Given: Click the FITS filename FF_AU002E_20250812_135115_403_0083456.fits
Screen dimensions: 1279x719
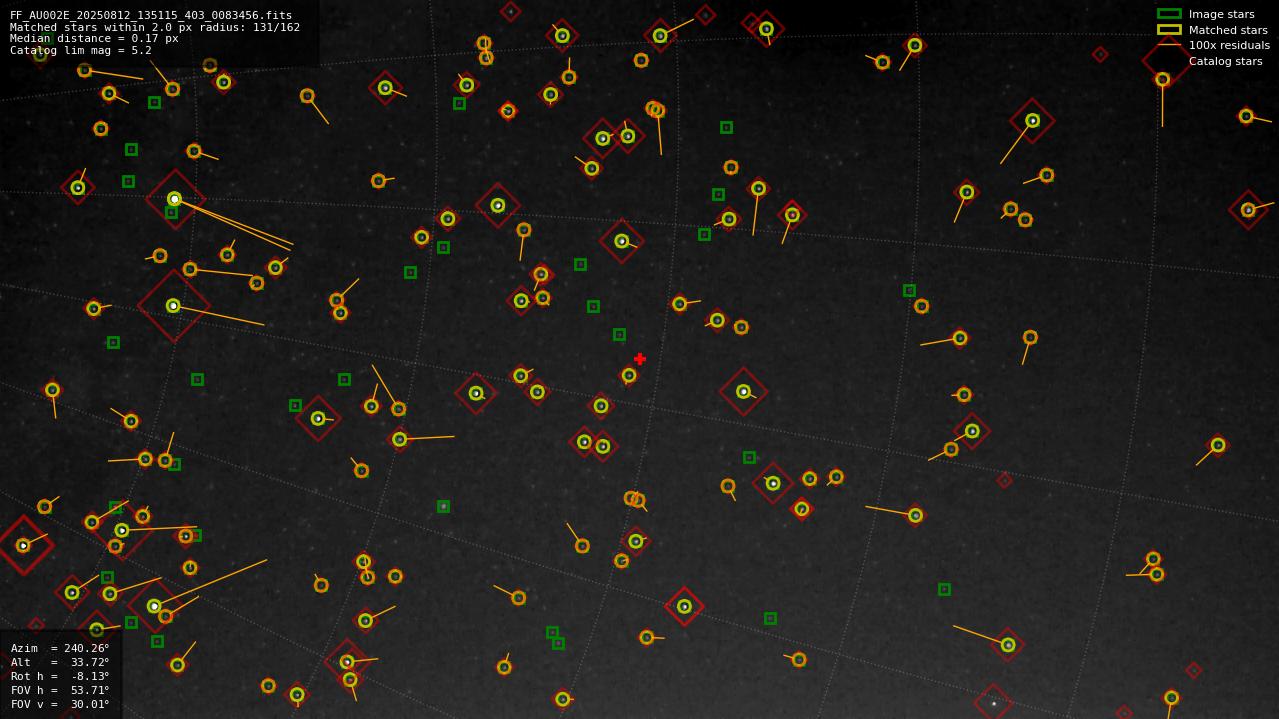Looking at the screenshot, I should click(151, 15).
